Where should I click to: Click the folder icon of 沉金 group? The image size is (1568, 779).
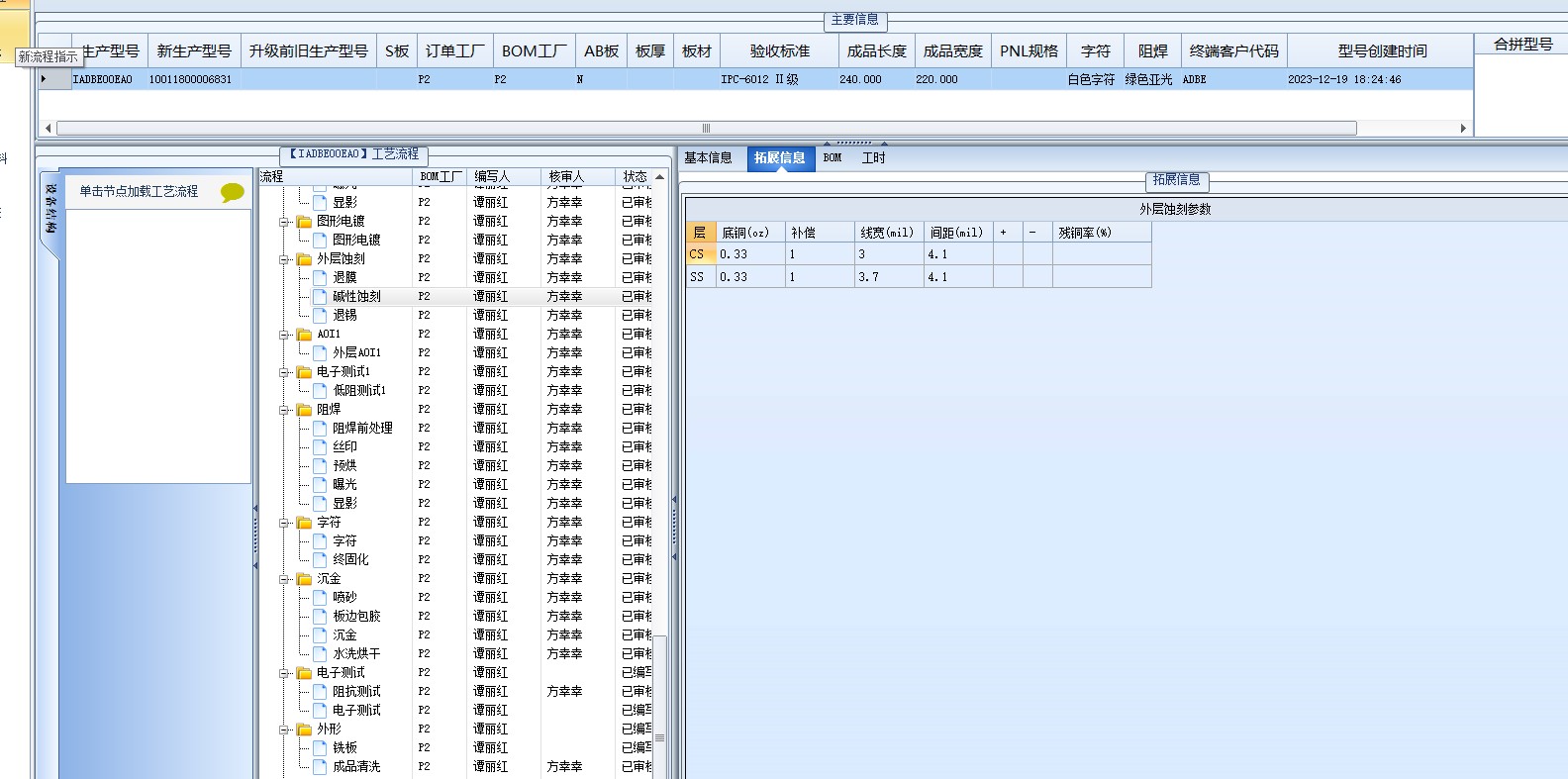[x=304, y=579]
